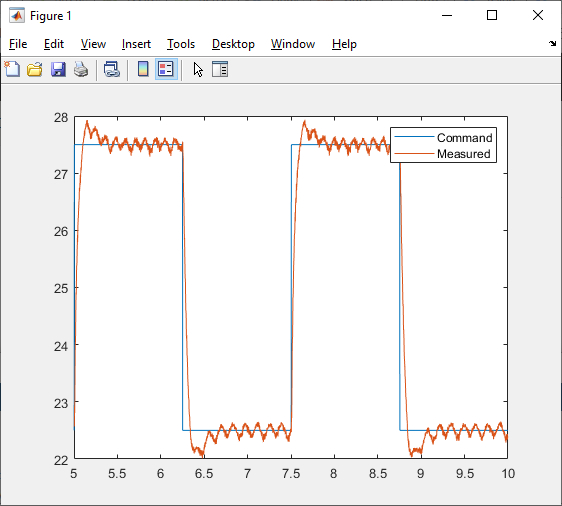Click the blue Command line sample in legend
This screenshot has height=506, width=562.
[x=414, y=137]
